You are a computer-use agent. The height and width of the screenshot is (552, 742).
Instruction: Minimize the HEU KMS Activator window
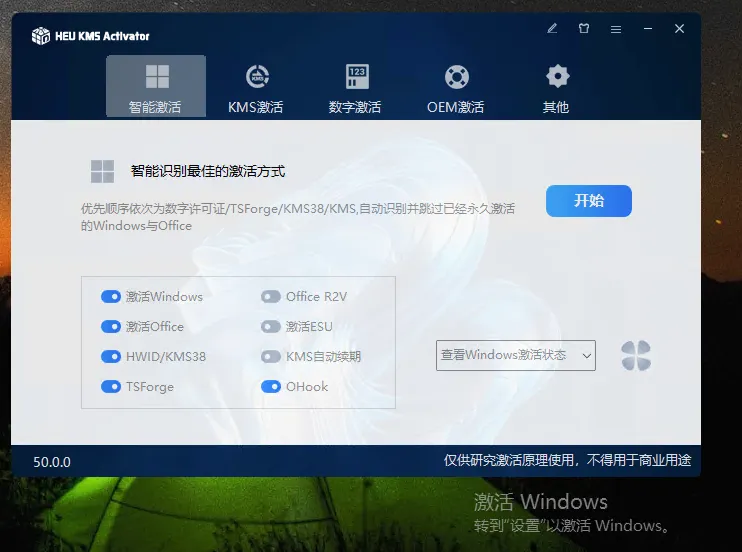[x=648, y=29]
